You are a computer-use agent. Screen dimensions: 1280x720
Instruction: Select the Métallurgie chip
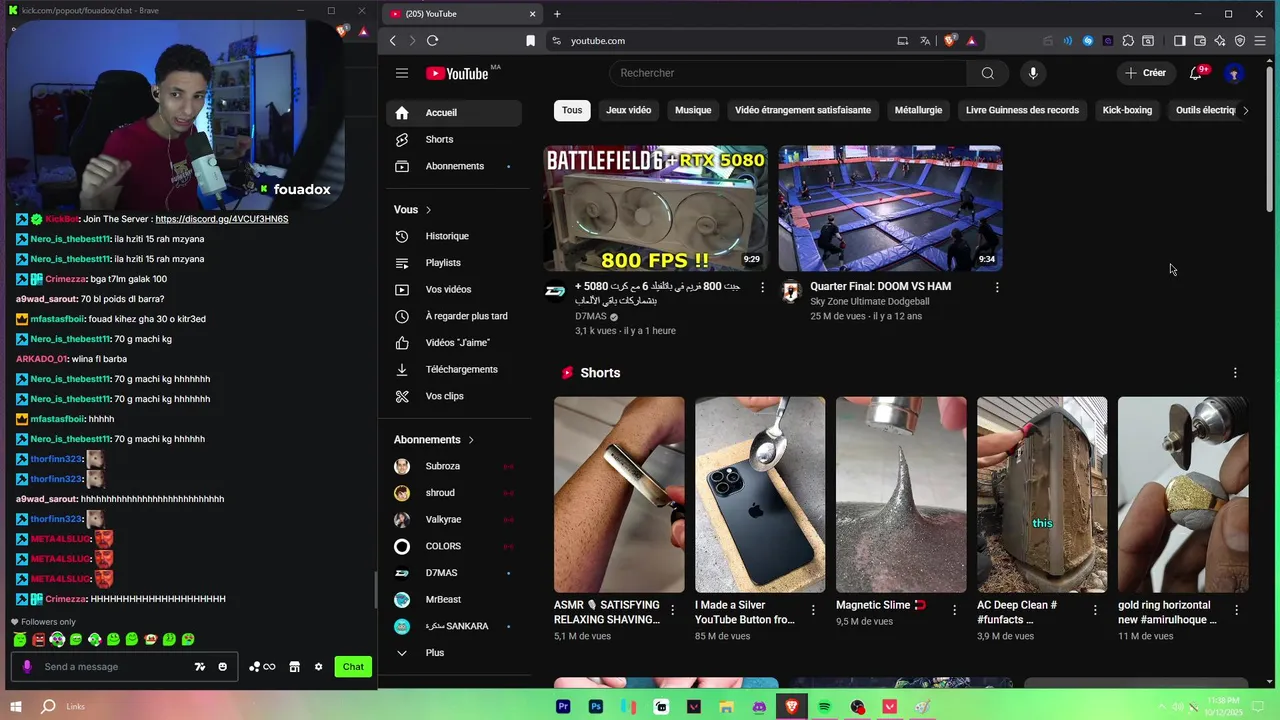(918, 110)
